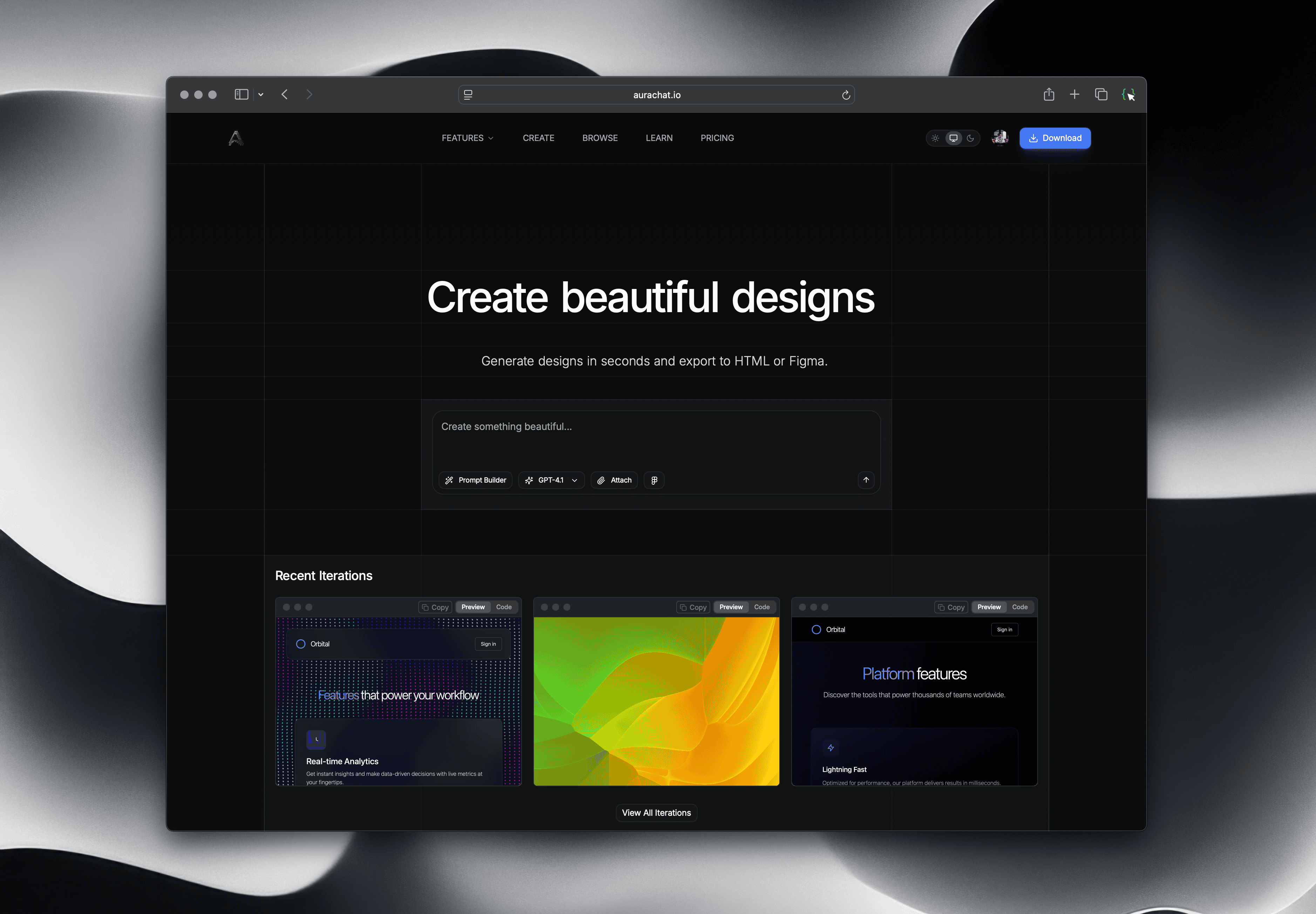Click the Figma import icon
This screenshot has width=1316, height=914.
point(654,480)
